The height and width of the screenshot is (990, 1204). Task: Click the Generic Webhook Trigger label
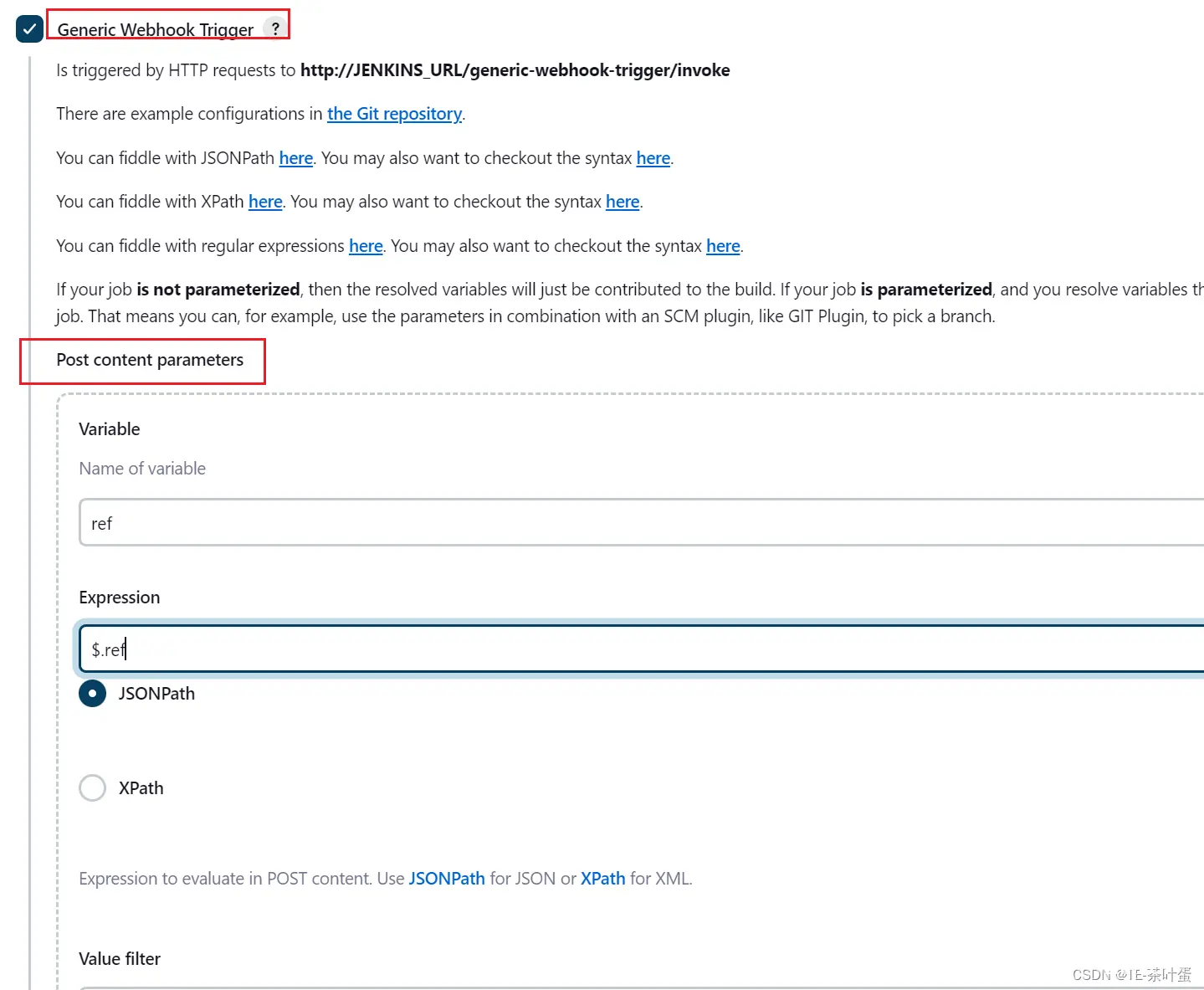156,29
